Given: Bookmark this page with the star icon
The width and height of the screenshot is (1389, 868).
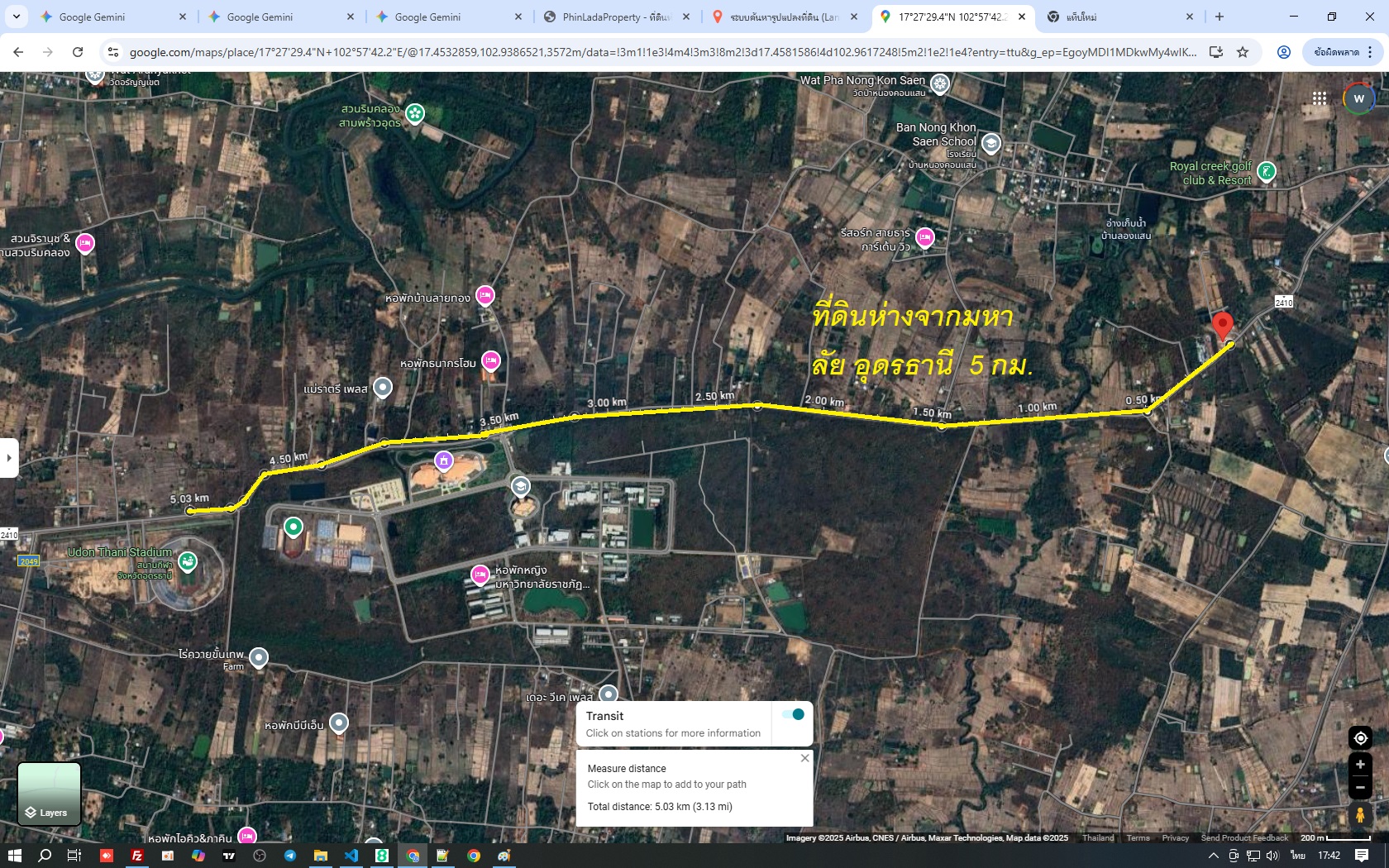Looking at the screenshot, I should 1242,52.
